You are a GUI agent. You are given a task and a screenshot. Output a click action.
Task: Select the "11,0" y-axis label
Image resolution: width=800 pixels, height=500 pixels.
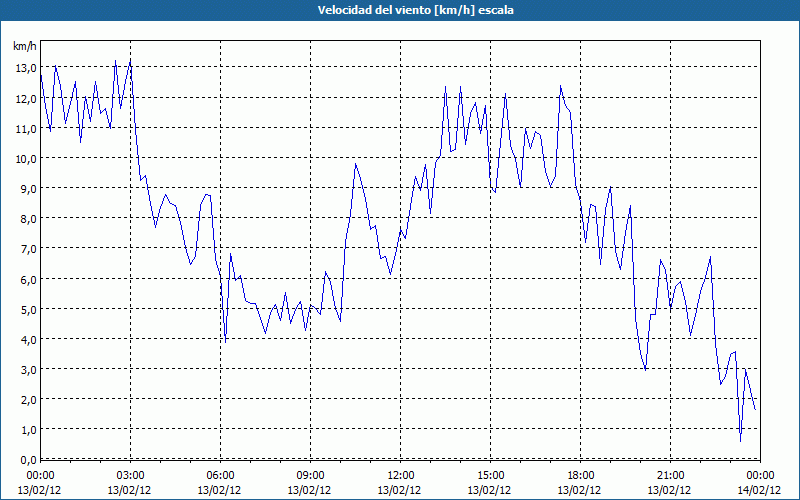coord(26,129)
